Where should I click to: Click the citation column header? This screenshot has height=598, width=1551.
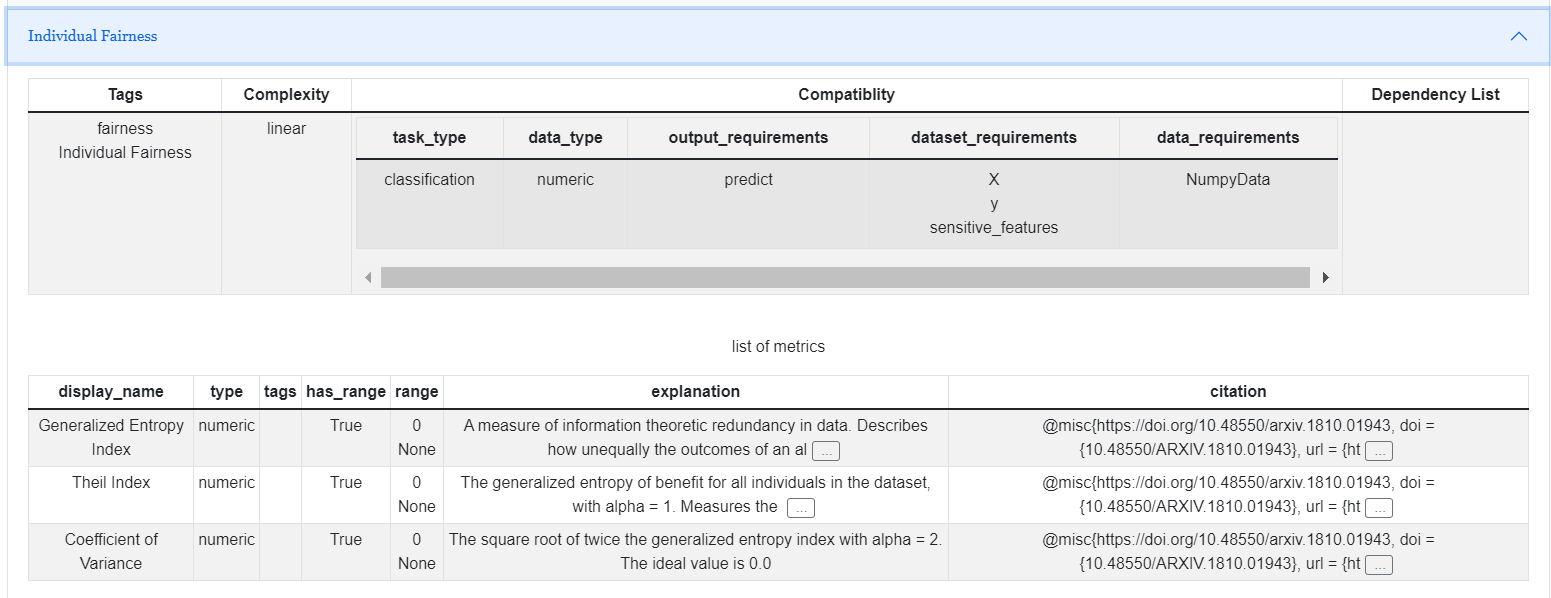click(1238, 392)
